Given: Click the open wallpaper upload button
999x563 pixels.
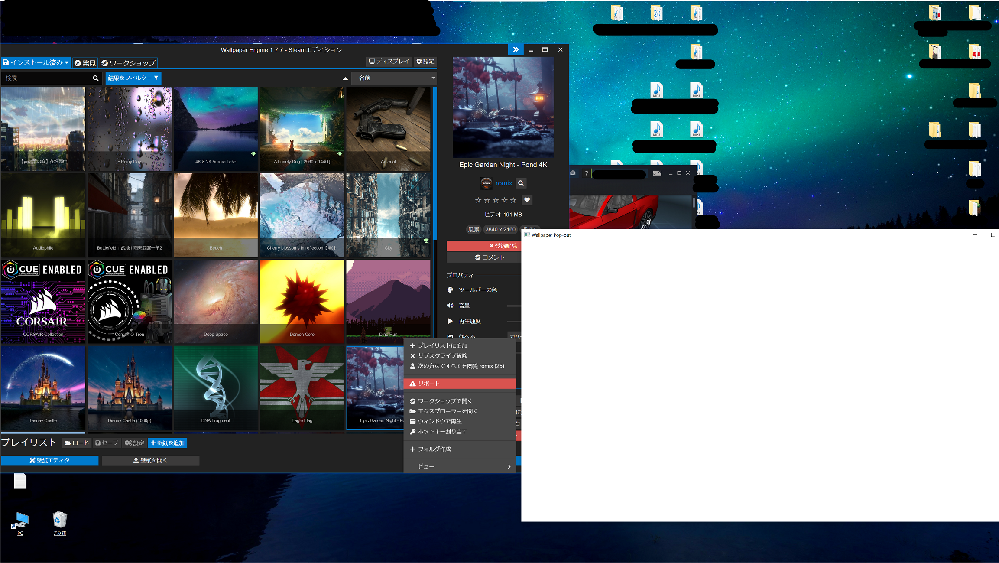Looking at the screenshot, I should (150, 460).
